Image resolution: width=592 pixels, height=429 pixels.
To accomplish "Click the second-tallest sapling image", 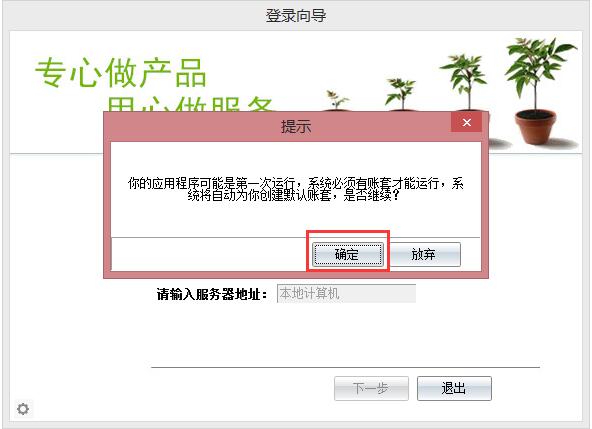I will point(464,82).
